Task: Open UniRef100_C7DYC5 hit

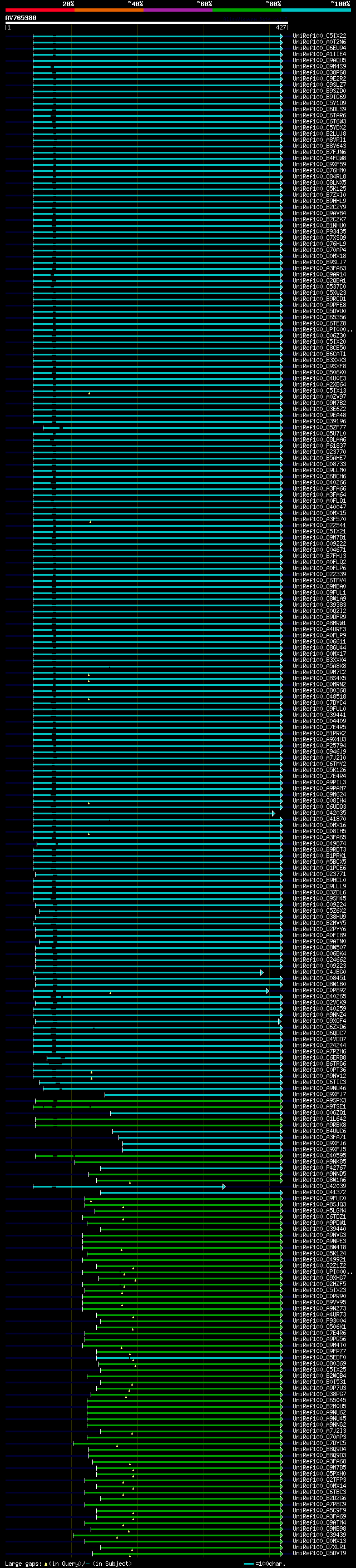Action: click(x=319, y=1443)
